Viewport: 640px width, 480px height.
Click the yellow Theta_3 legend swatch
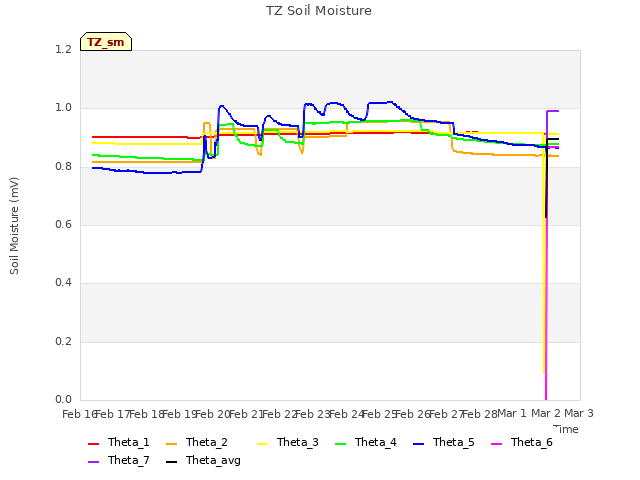tap(262, 444)
